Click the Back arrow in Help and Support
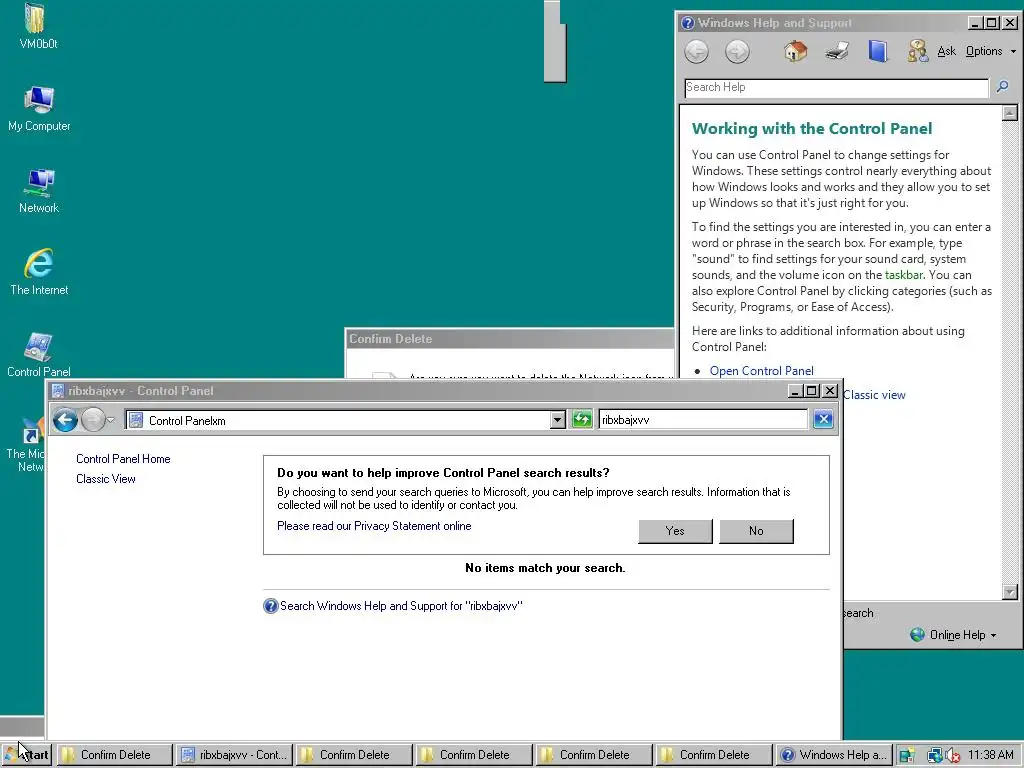 696,52
